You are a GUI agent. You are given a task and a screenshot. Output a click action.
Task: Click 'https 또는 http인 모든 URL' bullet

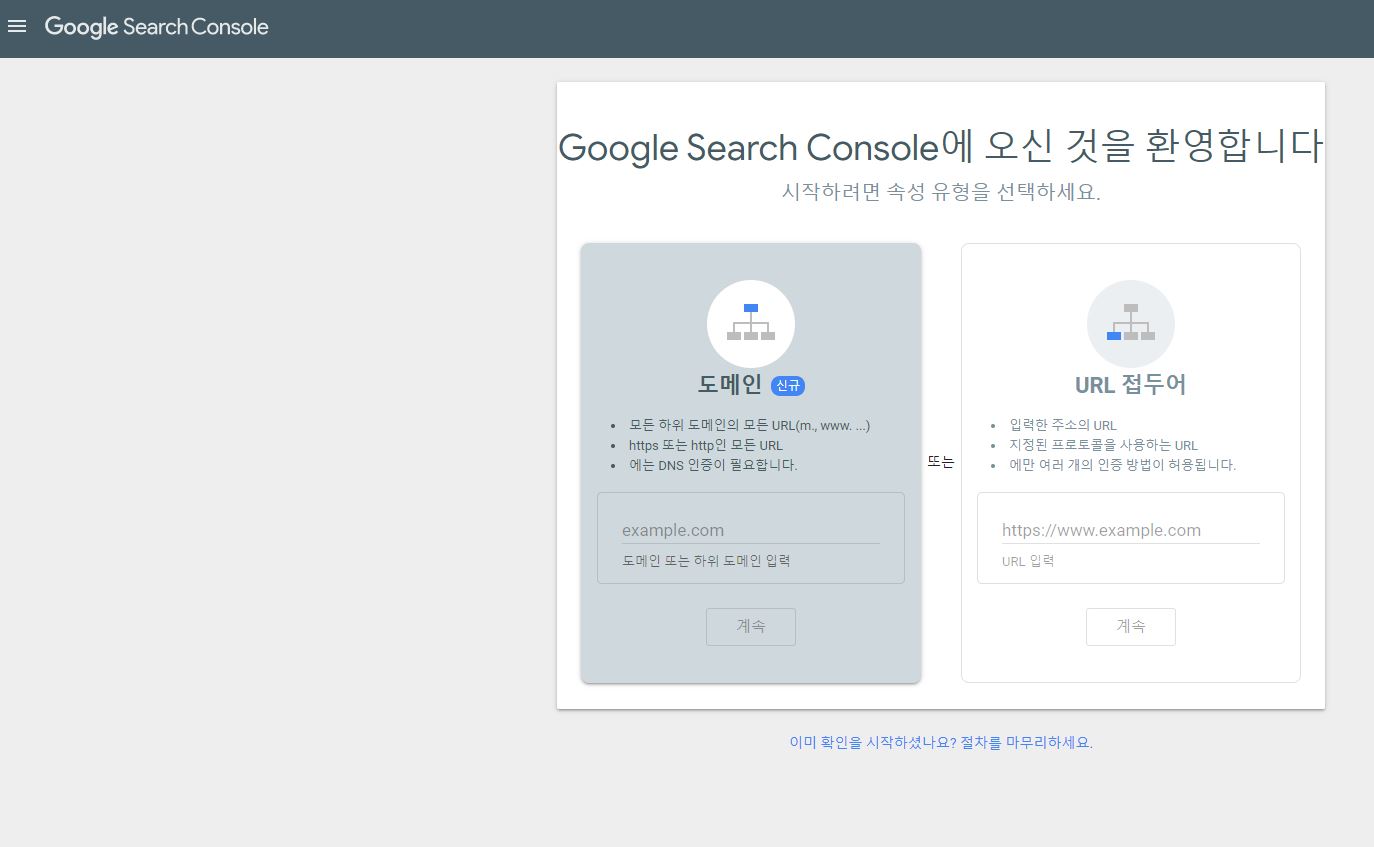point(706,445)
